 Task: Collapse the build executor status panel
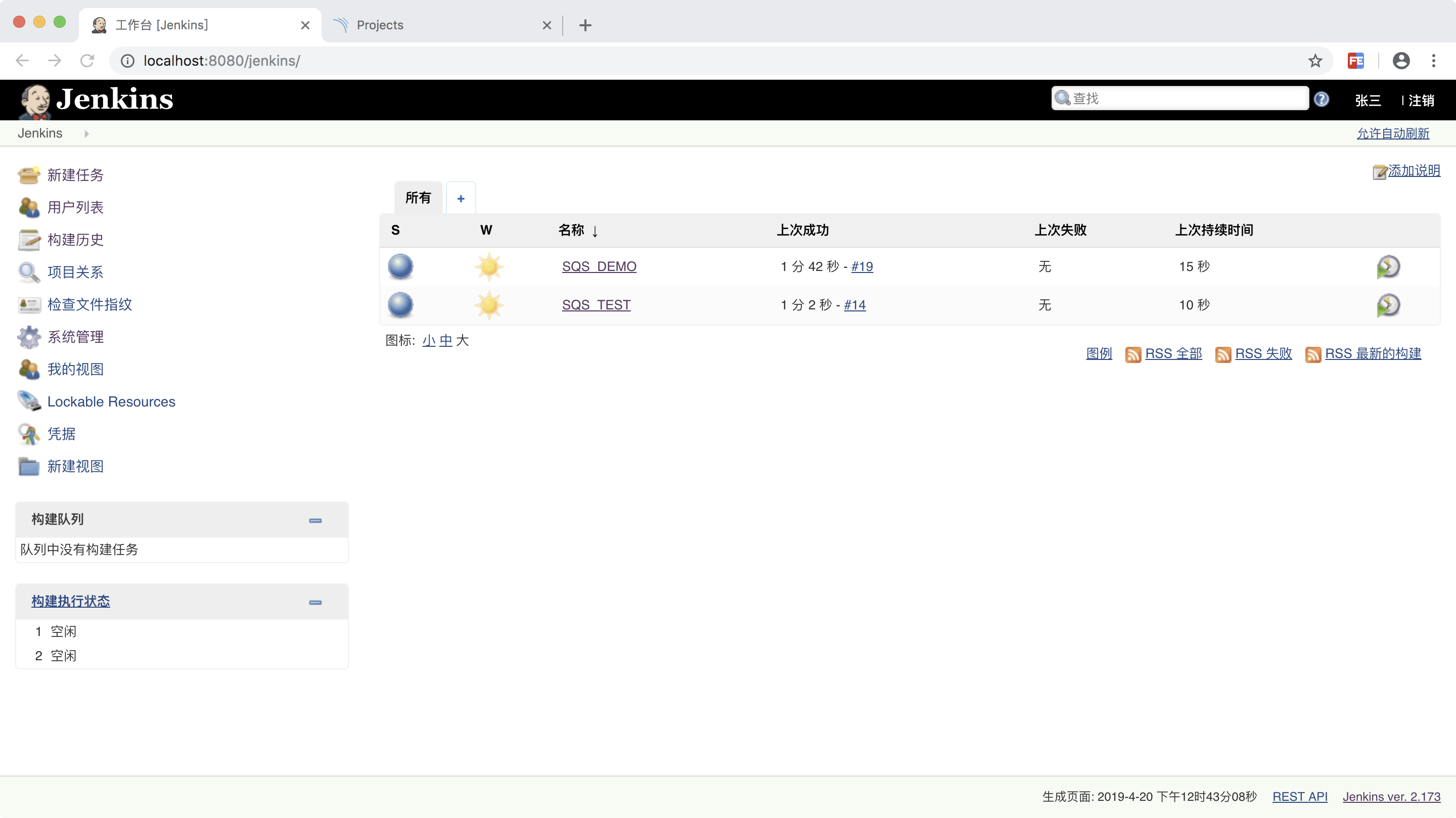click(315, 602)
